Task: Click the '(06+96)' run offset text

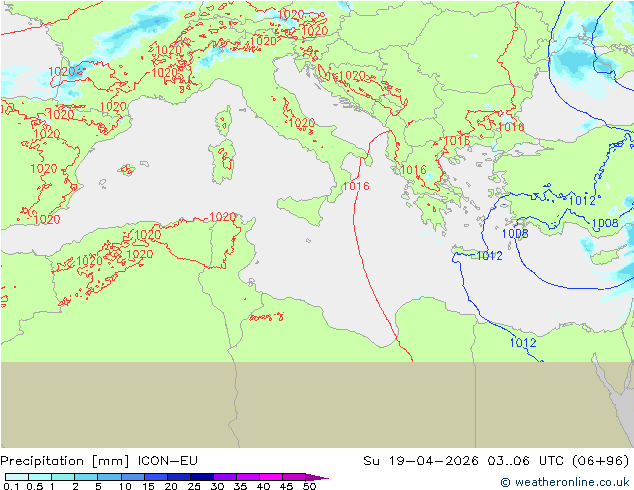Action: (x=600, y=461)
